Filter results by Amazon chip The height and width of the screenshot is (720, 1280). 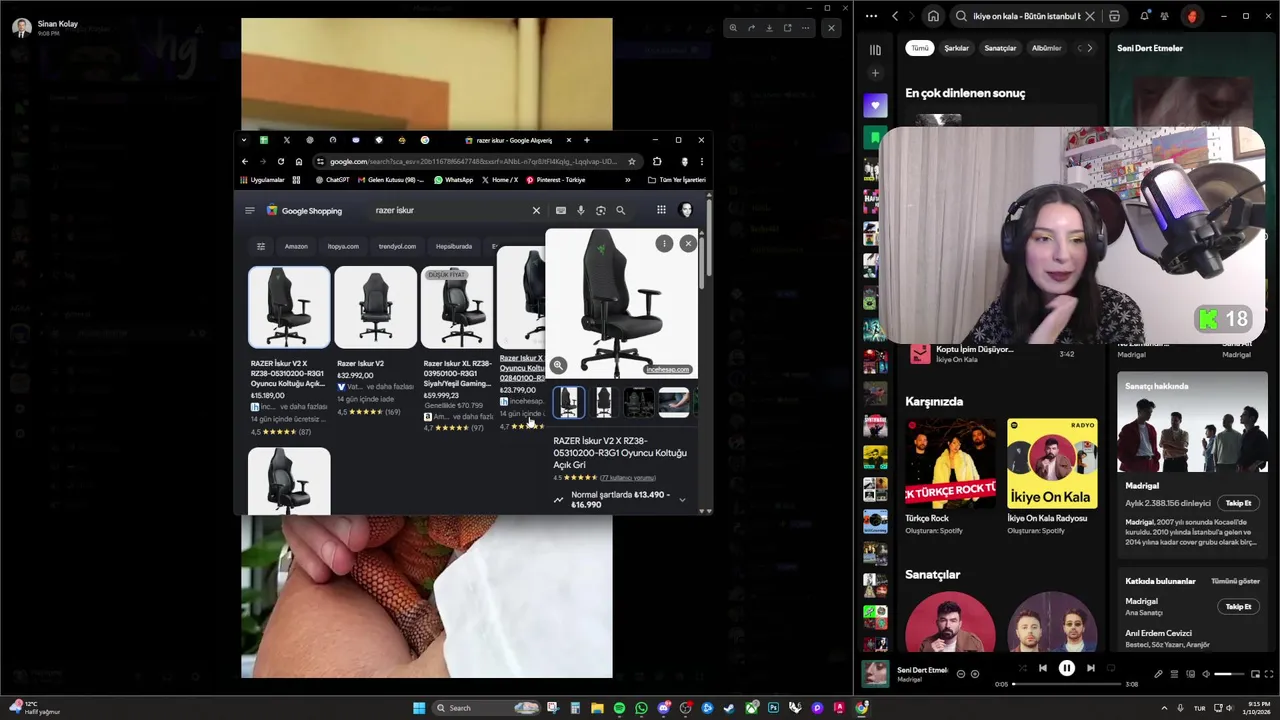[x=296, y=246]
